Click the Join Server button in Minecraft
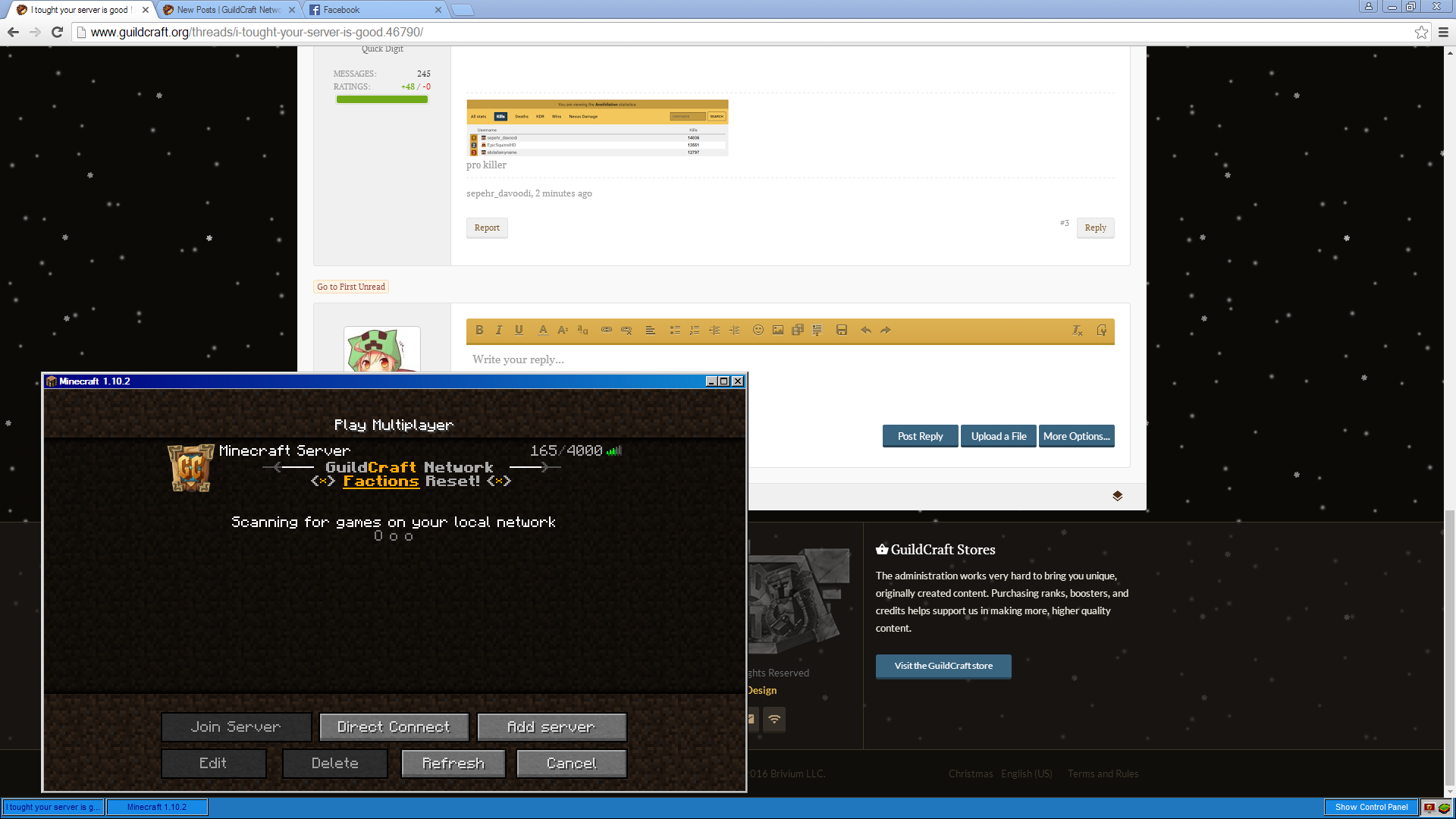The image size is (1456, 819). [x=236, y=727]
